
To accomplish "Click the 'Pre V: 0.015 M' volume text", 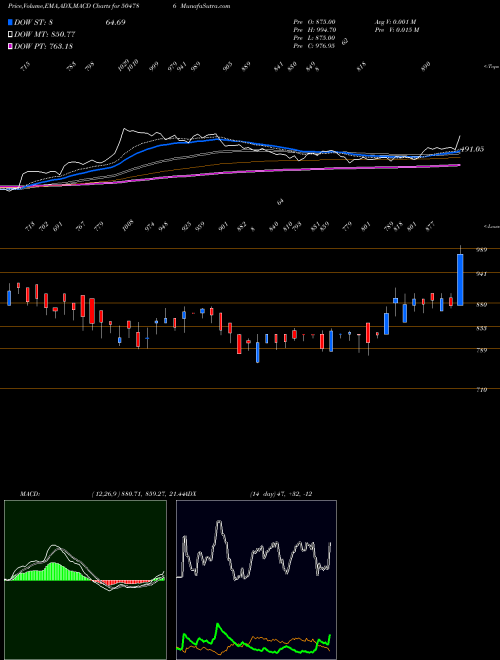I will [398, 30].
